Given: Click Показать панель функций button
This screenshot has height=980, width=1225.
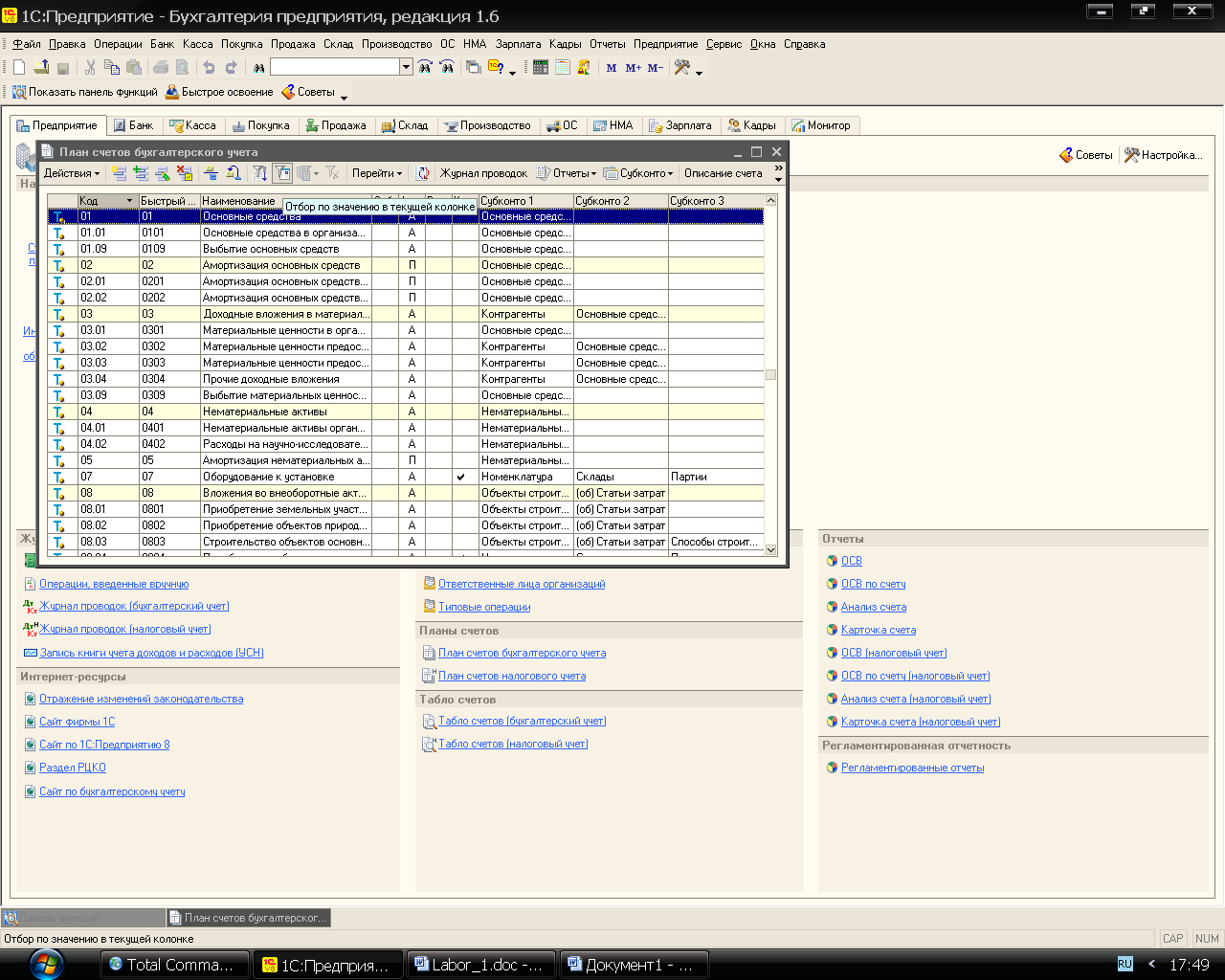Looking at the screenshot, I should point(85,92).
